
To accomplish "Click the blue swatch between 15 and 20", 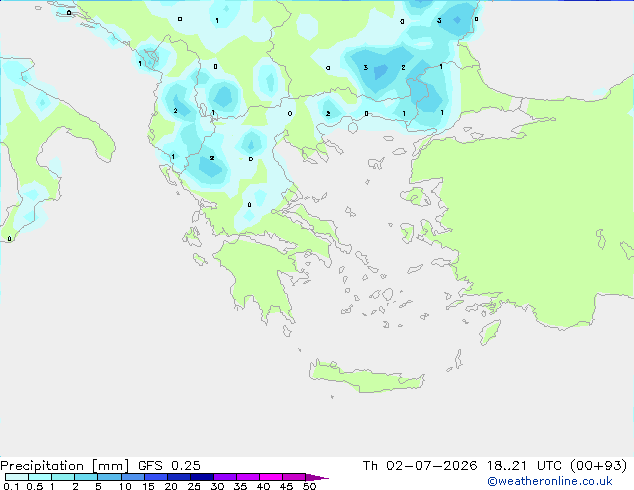I will pos(156,477).
